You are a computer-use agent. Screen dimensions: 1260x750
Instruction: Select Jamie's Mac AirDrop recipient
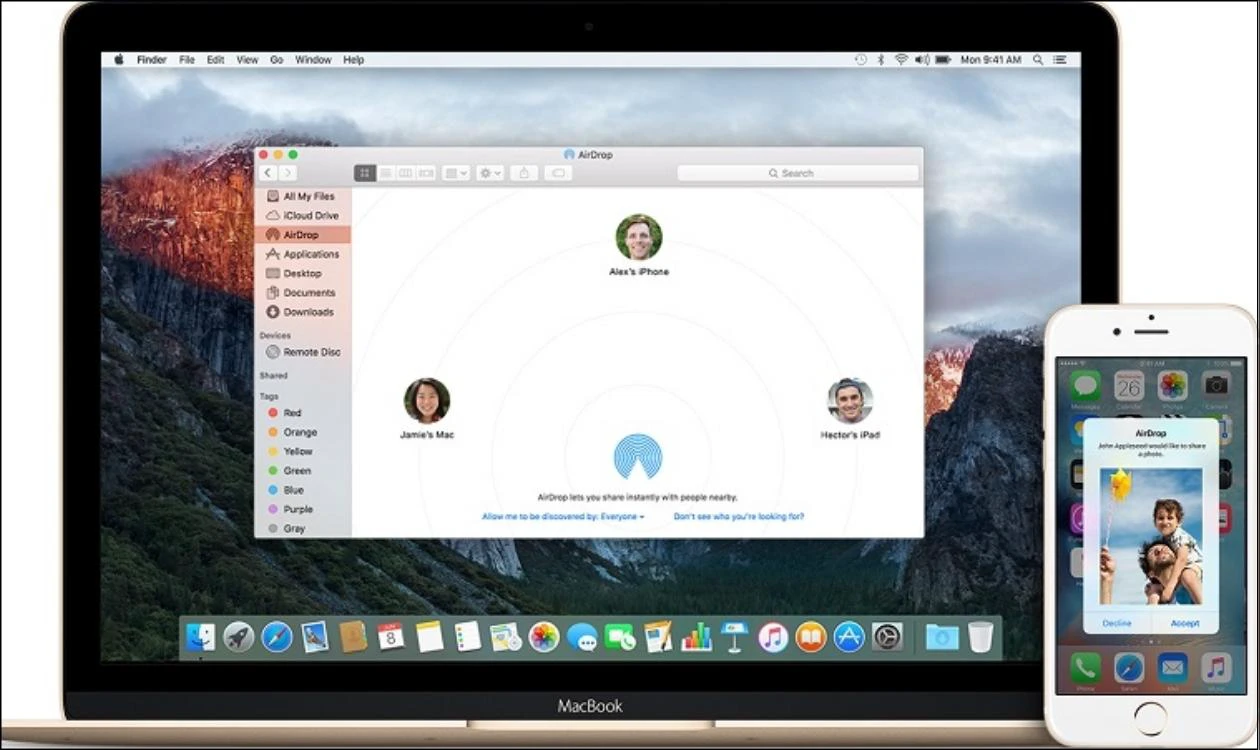pyautogui.click(x=427, y=408)
